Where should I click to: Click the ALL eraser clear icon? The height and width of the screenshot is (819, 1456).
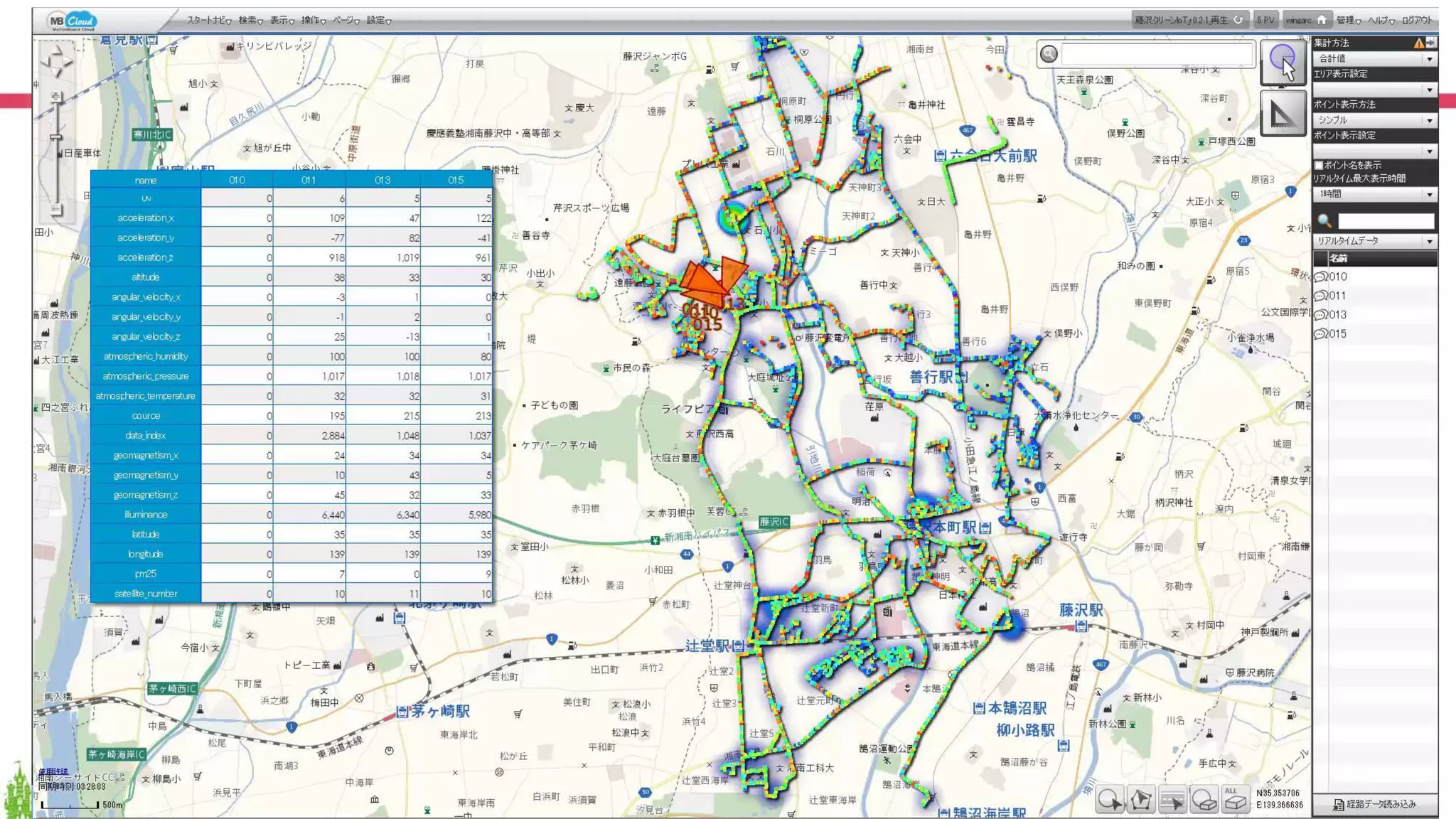point(1235,800)
